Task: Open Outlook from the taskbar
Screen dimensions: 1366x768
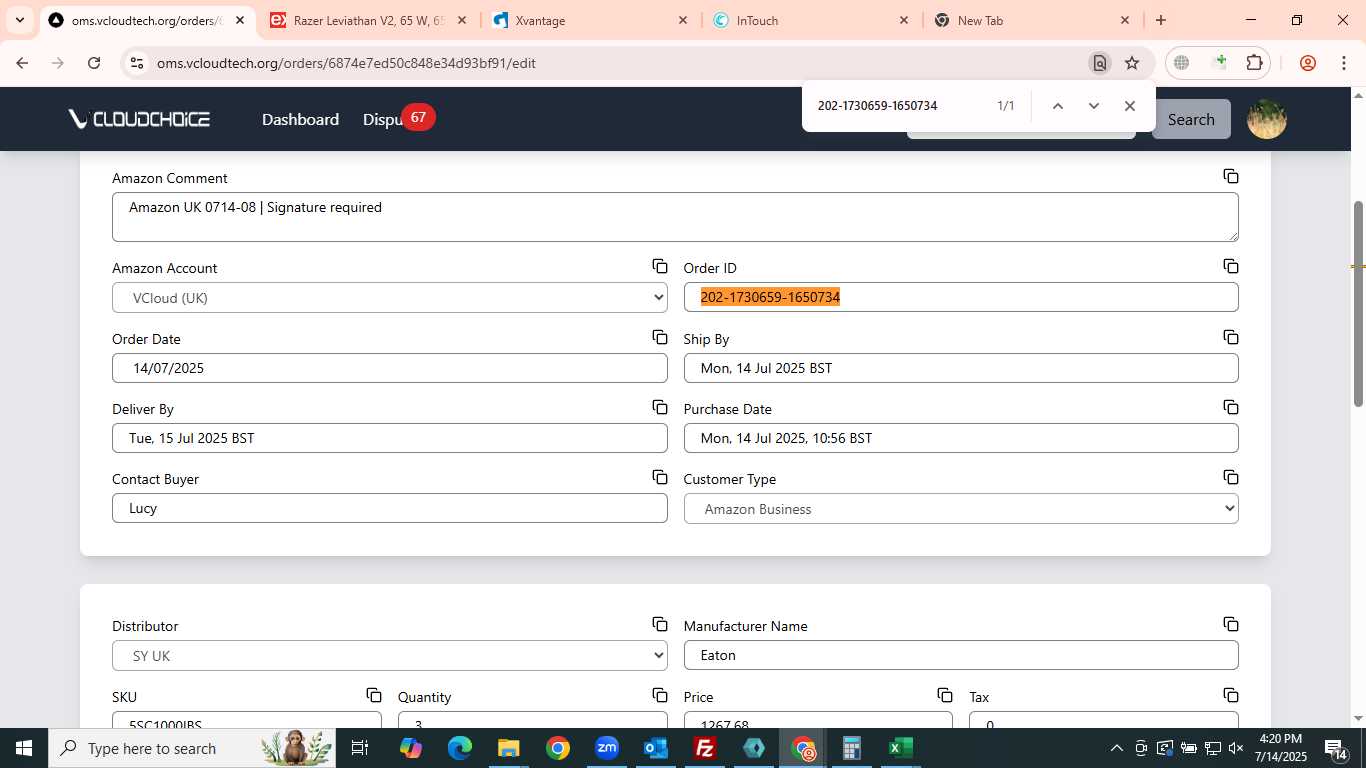Action: point(656,748)
